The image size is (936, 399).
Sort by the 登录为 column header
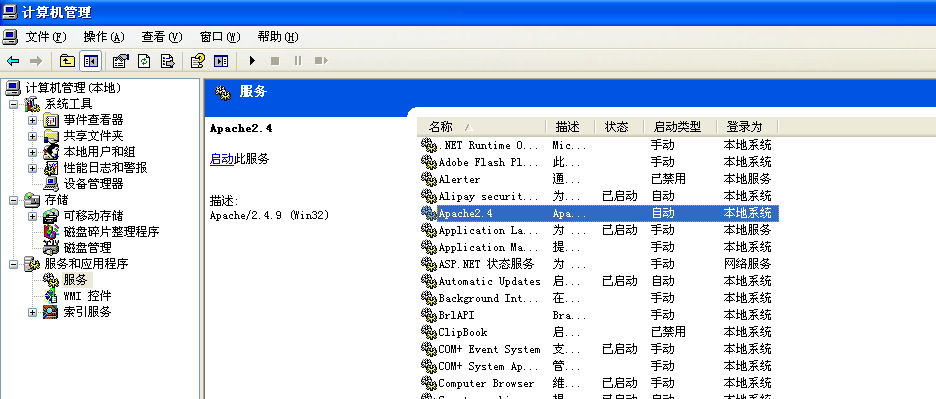[747, 127]
